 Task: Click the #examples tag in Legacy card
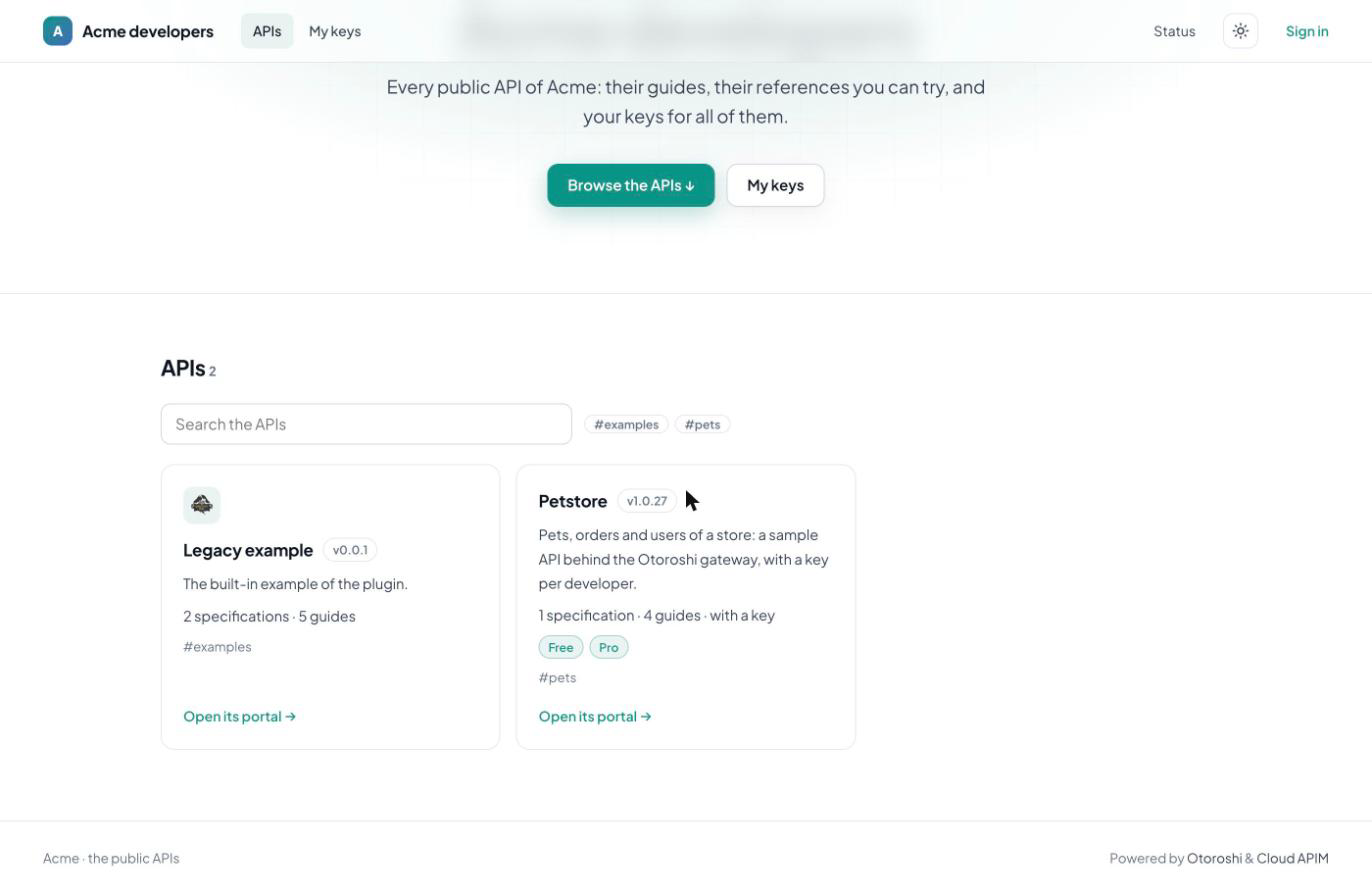point(217,647)
